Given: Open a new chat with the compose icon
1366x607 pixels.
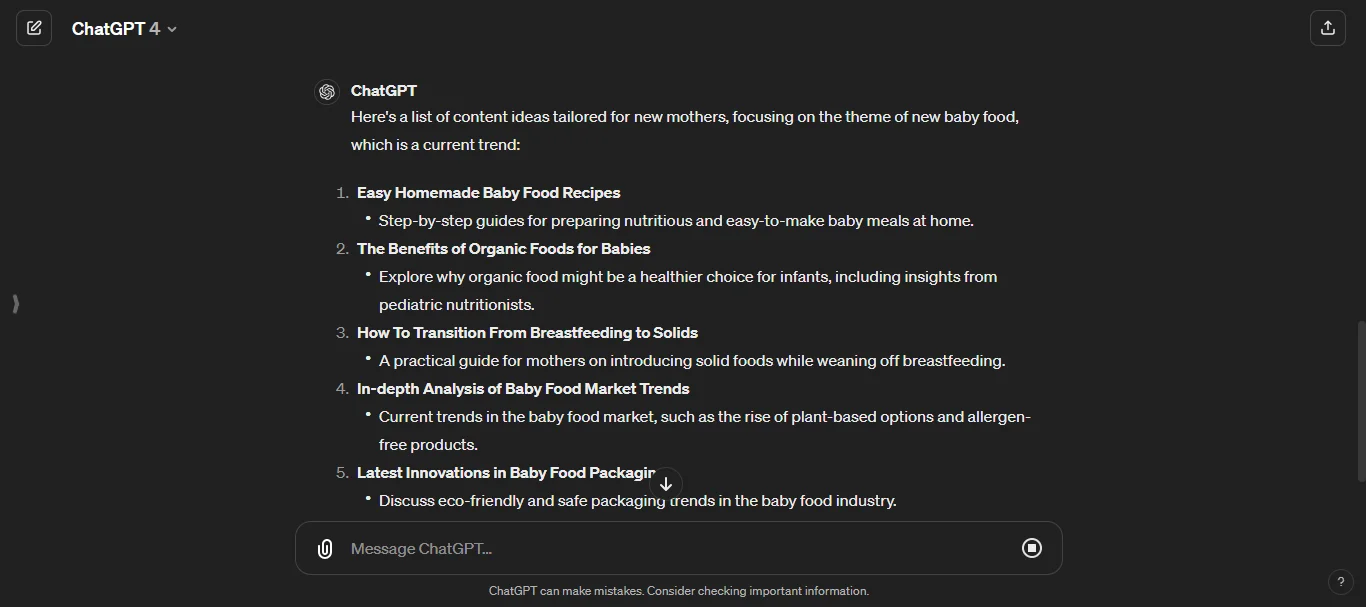Looking at the screenshot, I should pos(34,28).
